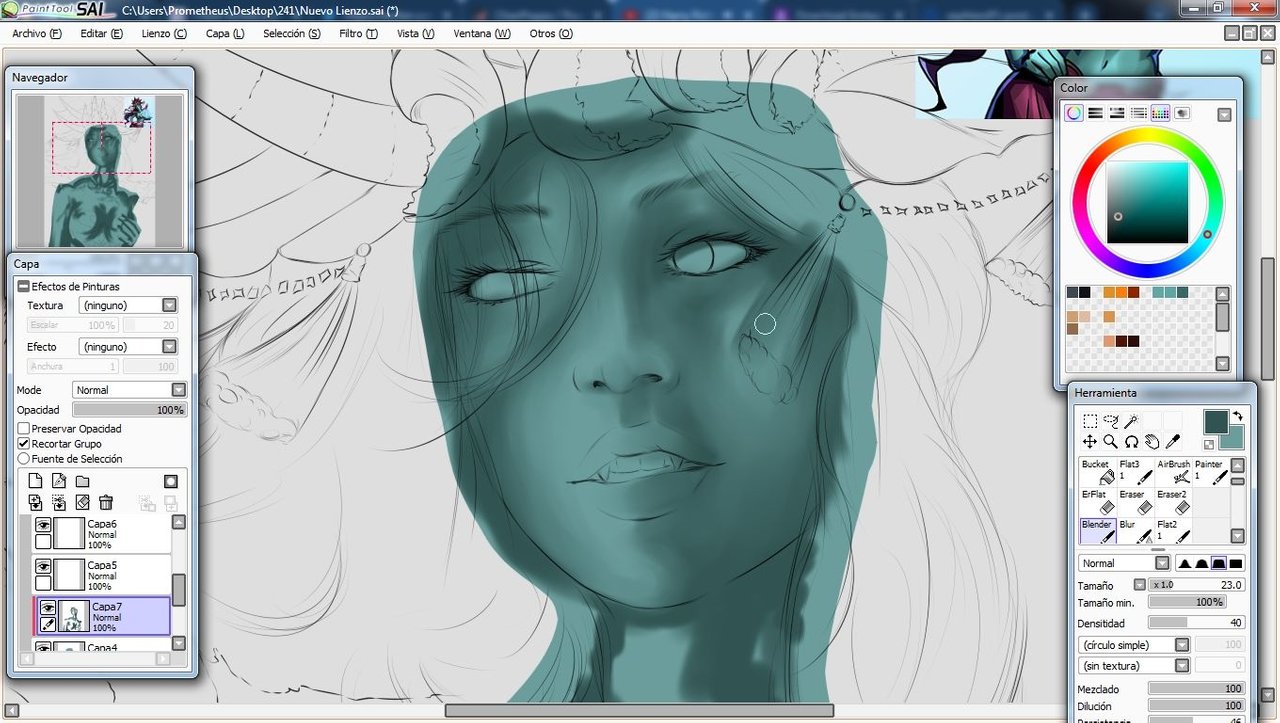Open the Editar menu
This screenshot has height=723, width=1280.
click(x=102, y=33)
